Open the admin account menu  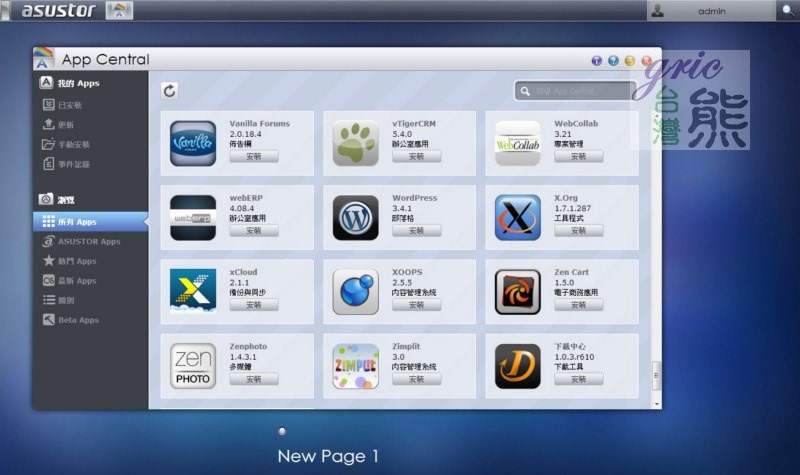click(x=711, y=11)
